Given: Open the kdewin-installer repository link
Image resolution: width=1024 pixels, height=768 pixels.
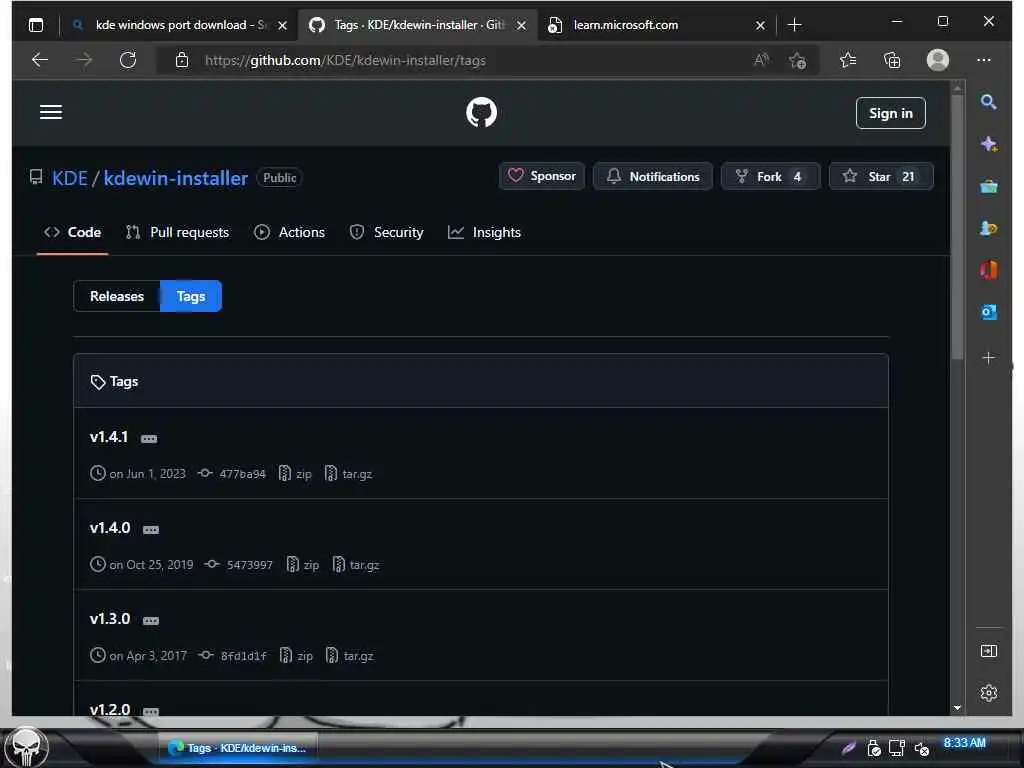Looking at the screenshot, I should pos(176,178).
